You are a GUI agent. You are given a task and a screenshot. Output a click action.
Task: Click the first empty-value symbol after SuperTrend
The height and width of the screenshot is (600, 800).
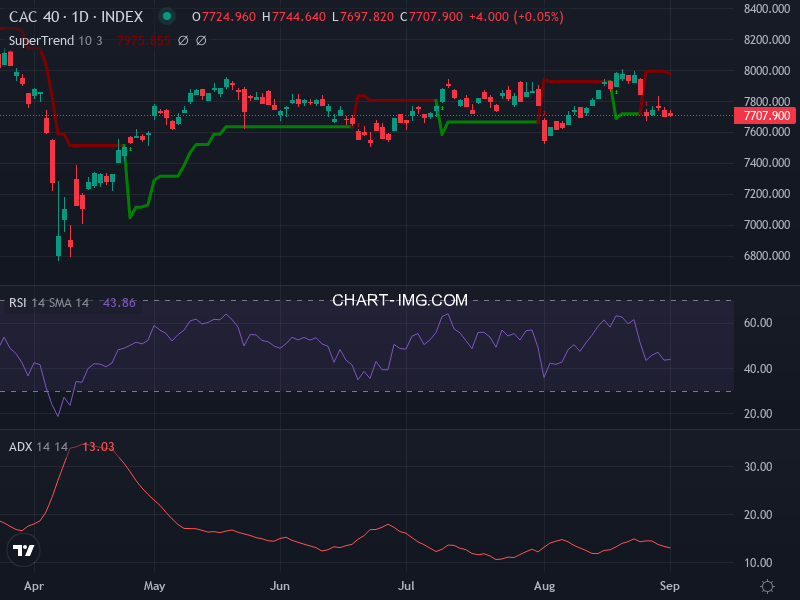click(183, 41)
